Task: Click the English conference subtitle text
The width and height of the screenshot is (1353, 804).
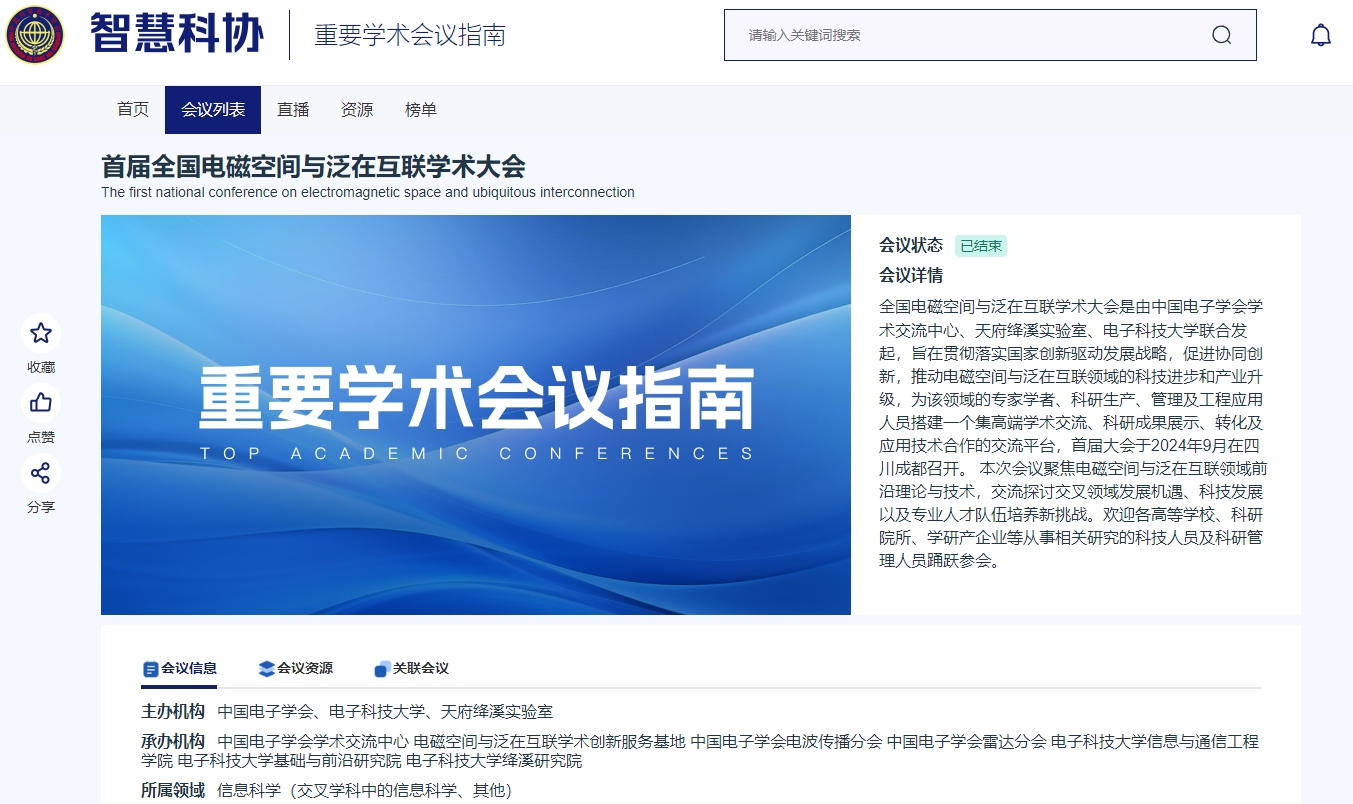Action: point(368,192)
